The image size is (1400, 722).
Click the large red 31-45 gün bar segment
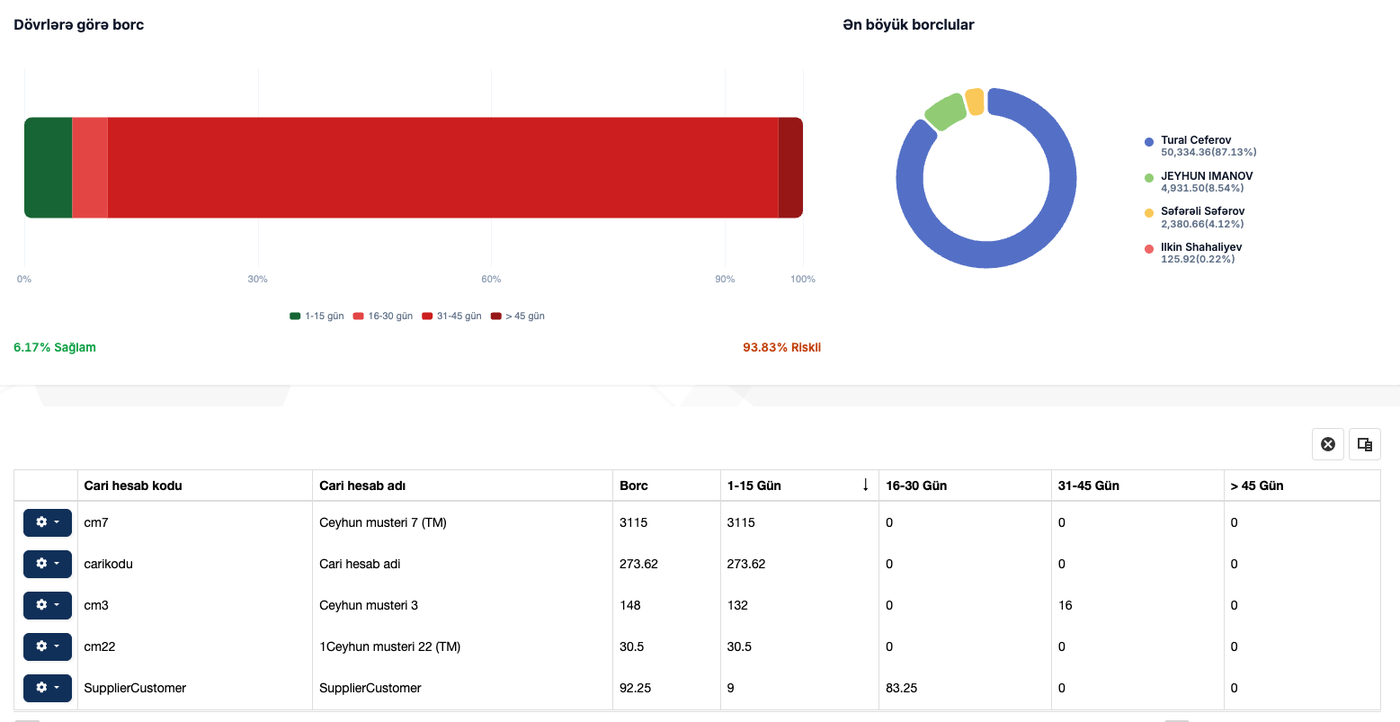click(443, 167)
